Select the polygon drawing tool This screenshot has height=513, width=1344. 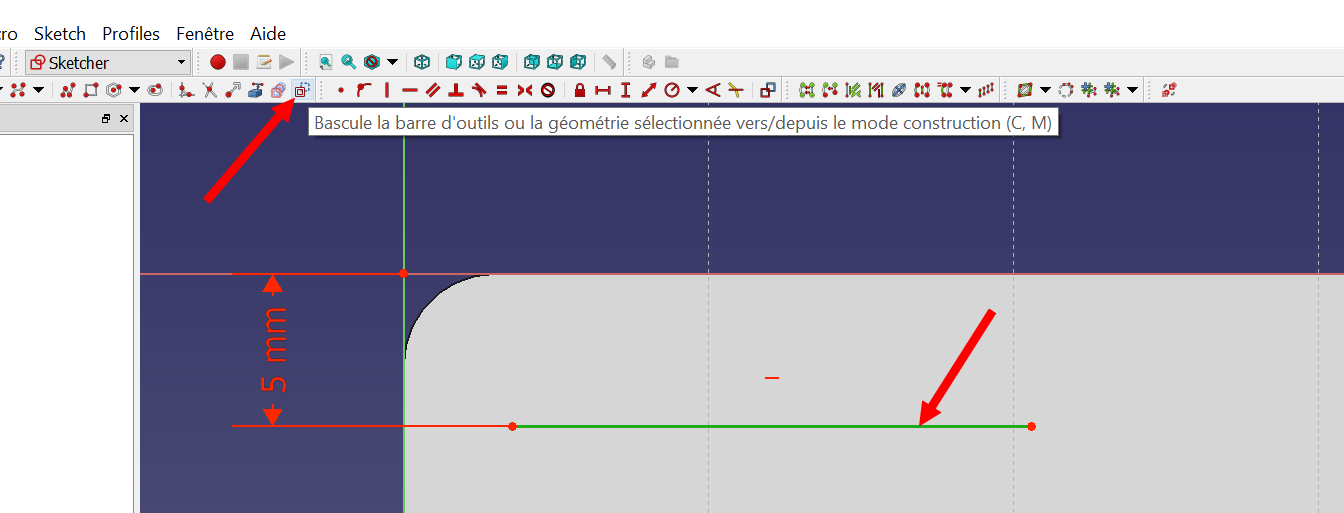(115, 90)
